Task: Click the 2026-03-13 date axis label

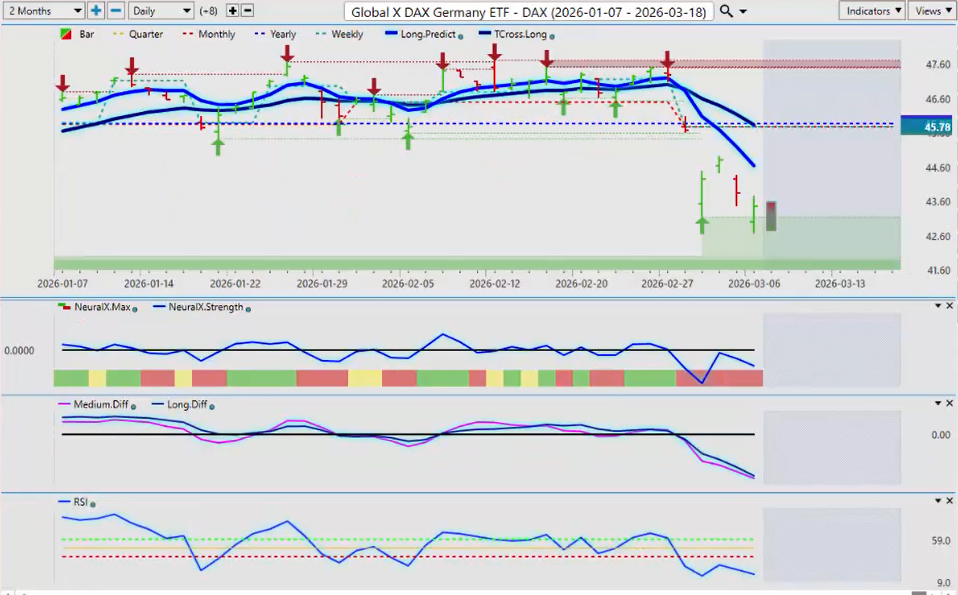Action: [x=840, y=283]
